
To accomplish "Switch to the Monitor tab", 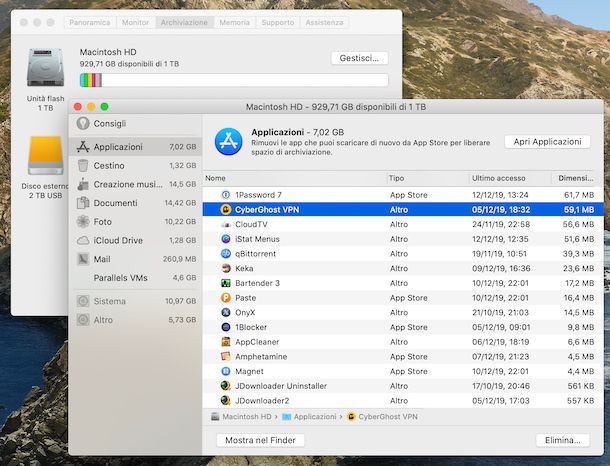I will [x=135, y=23].
